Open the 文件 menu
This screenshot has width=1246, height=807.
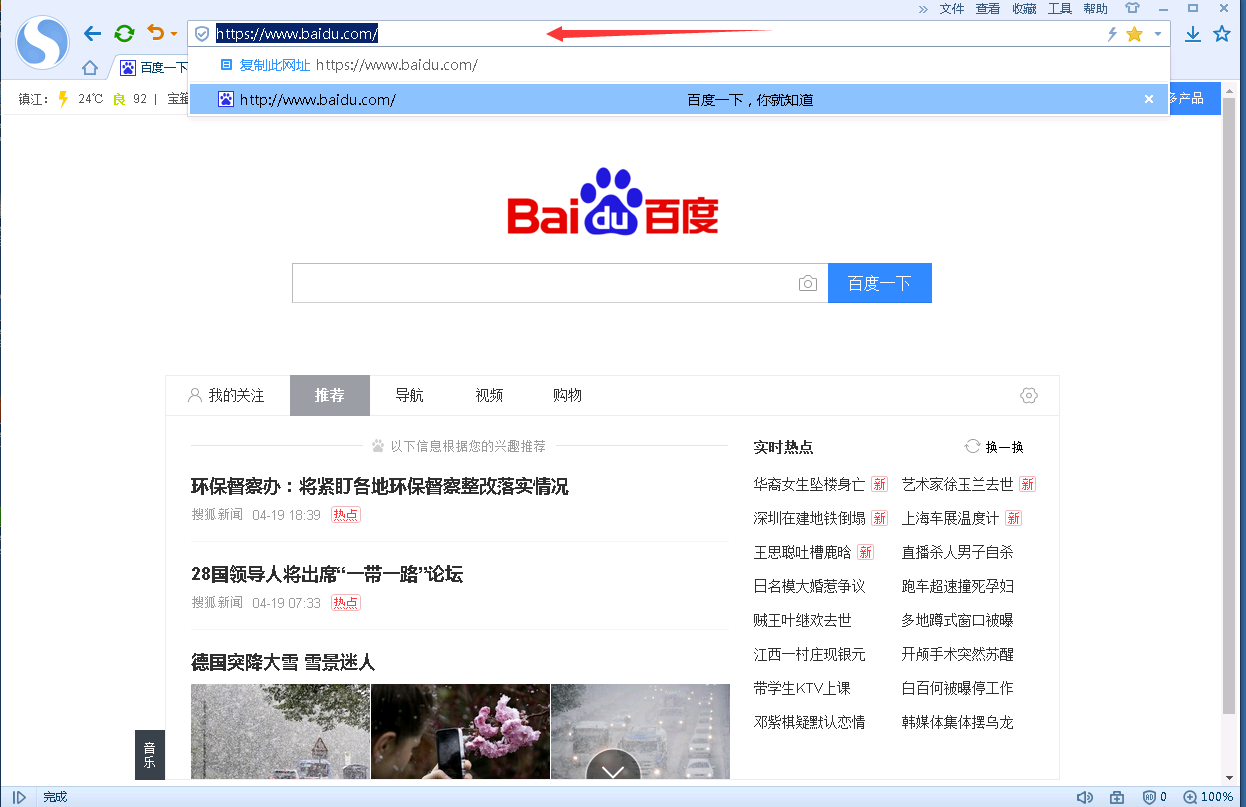(952, 9)
